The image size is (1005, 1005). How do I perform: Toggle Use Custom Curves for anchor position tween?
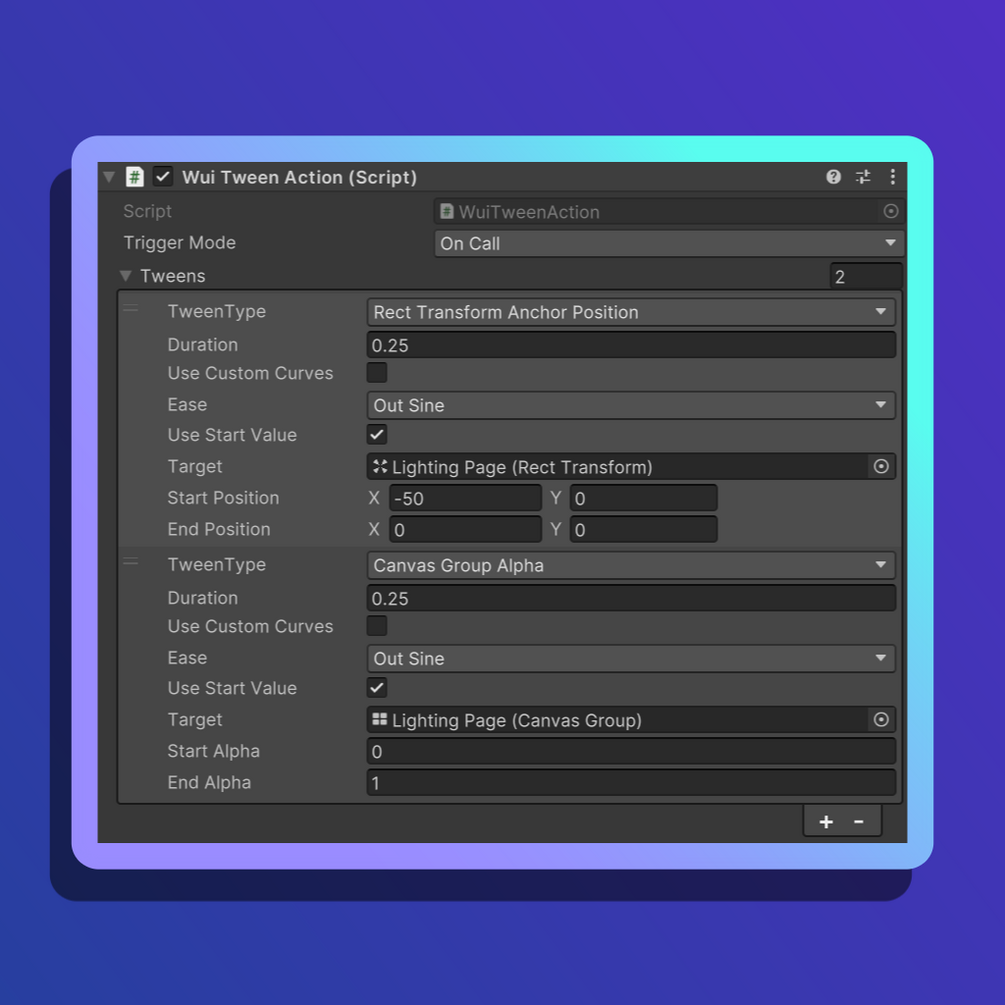[377, 372]
